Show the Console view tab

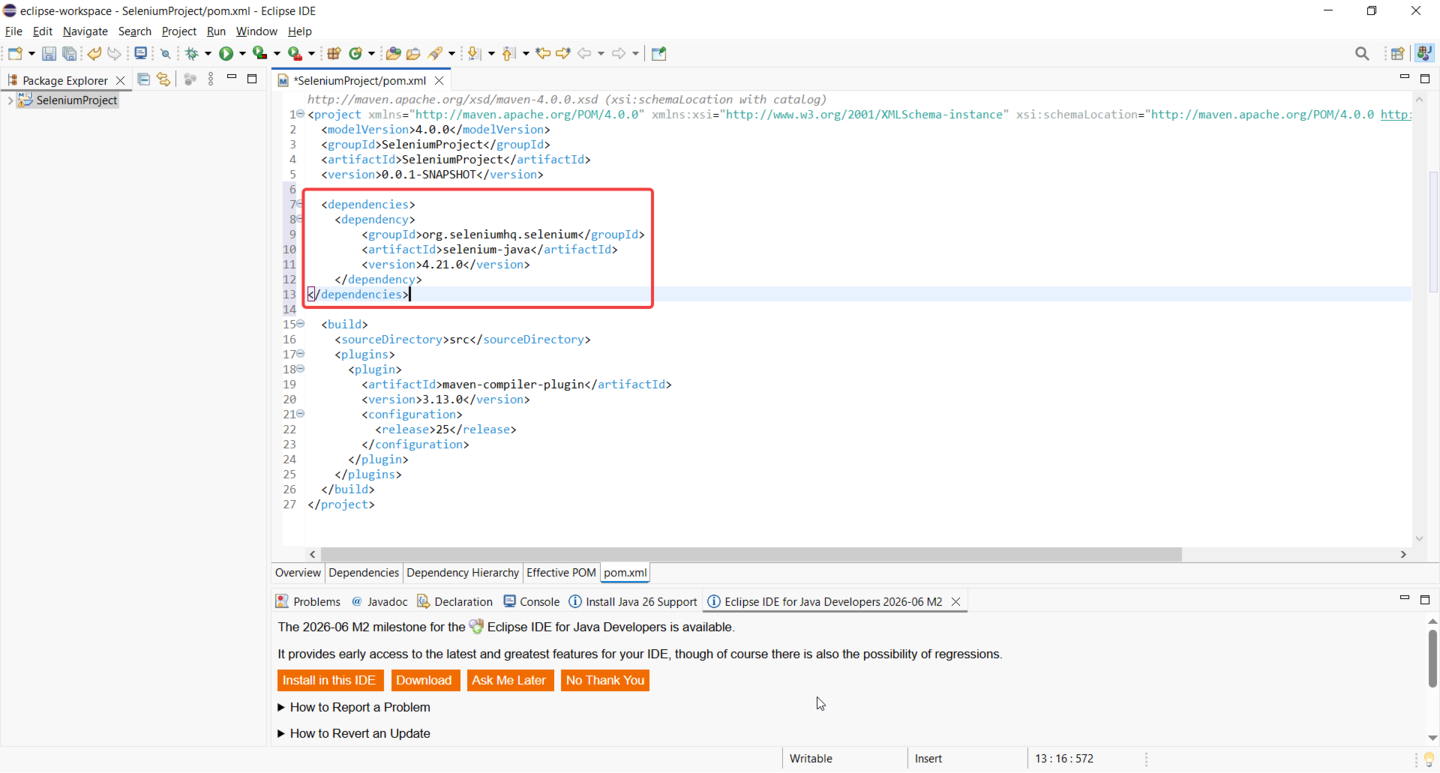[531, 601]
